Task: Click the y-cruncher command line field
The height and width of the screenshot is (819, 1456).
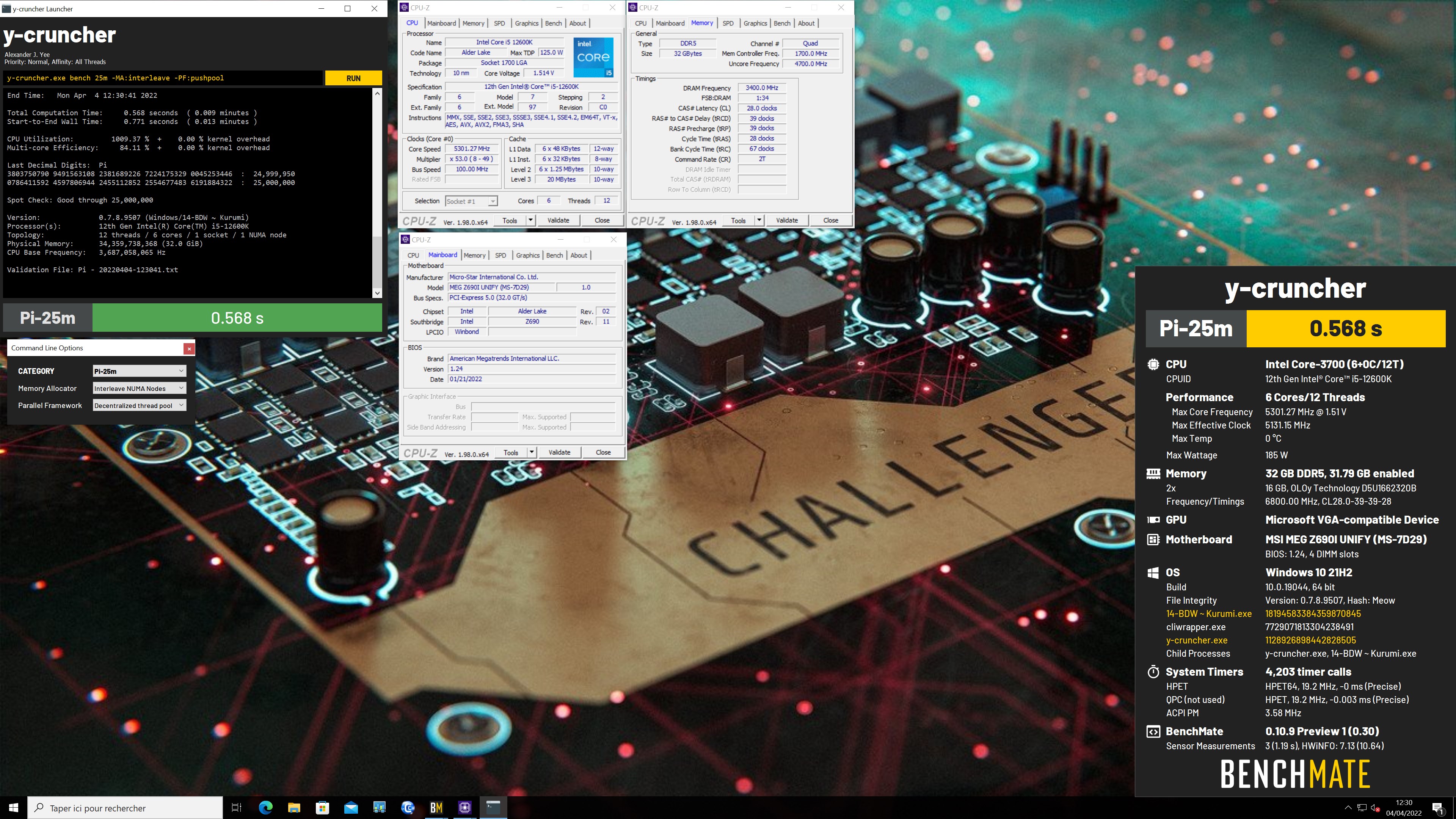Action: pos(163,78)
